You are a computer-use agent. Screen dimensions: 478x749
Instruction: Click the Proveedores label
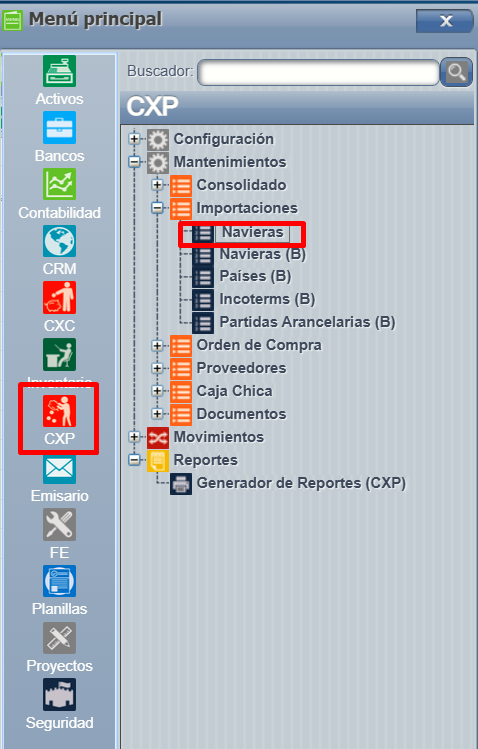[x=241, y=368]
